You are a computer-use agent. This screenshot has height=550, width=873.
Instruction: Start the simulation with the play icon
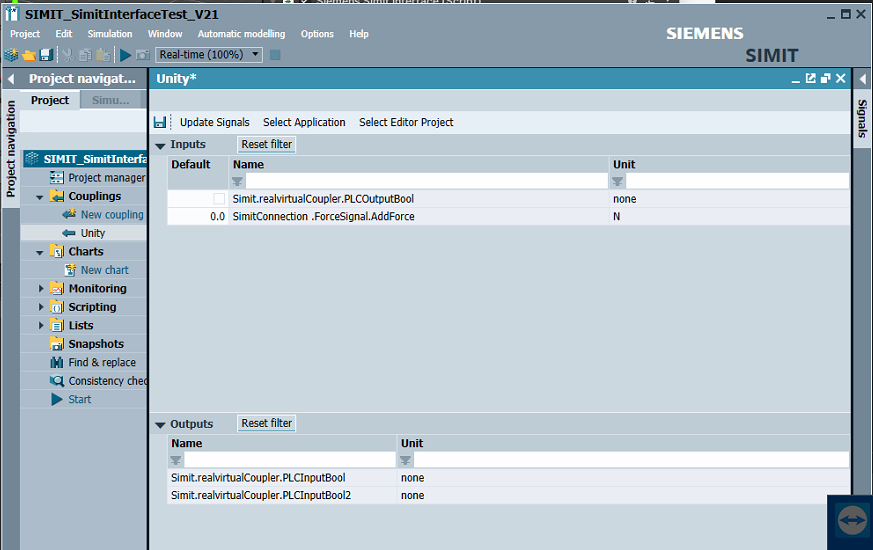(126, 55)
